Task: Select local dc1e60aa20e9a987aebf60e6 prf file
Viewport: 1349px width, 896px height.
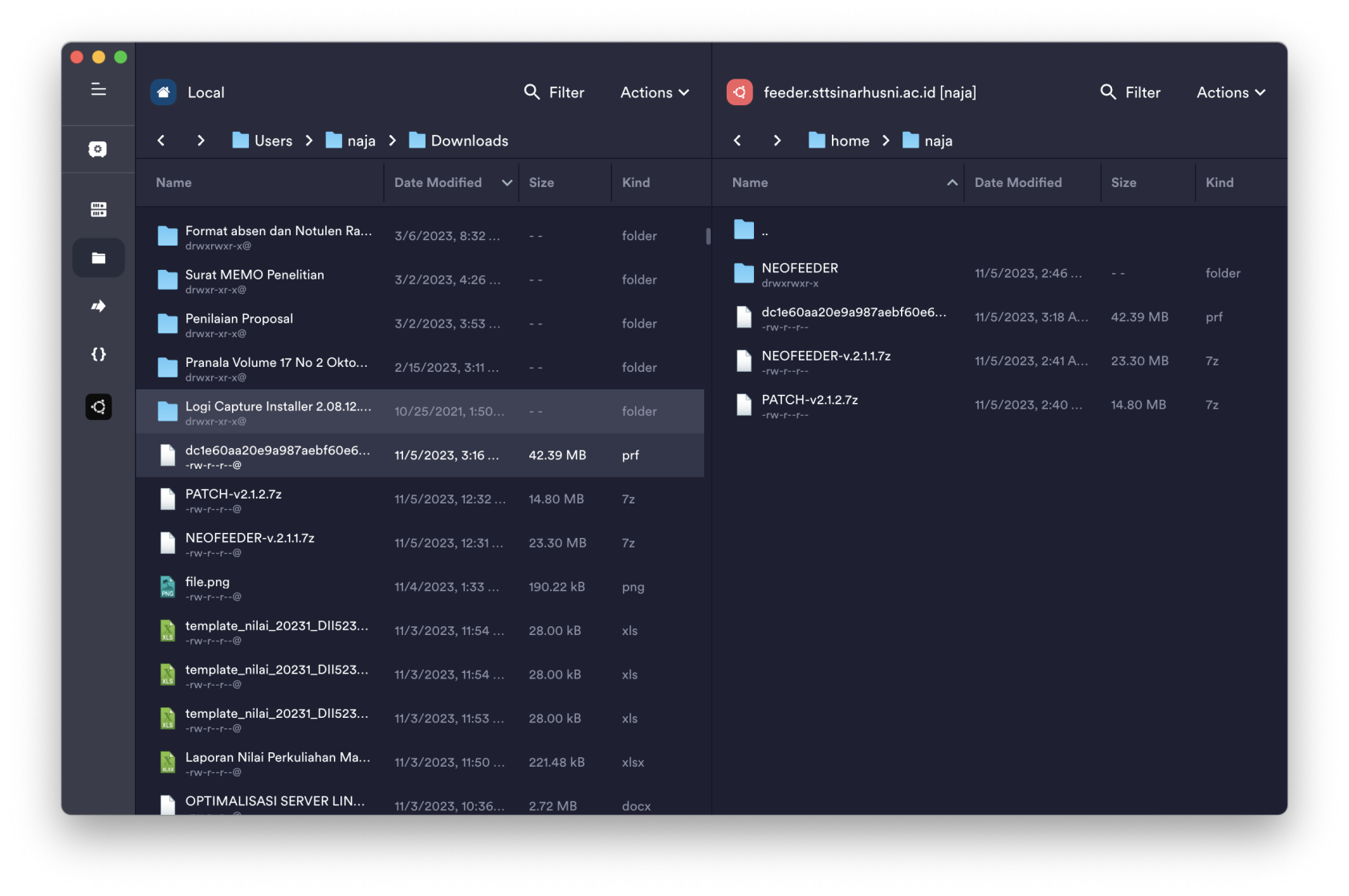Action: point(420,455)
